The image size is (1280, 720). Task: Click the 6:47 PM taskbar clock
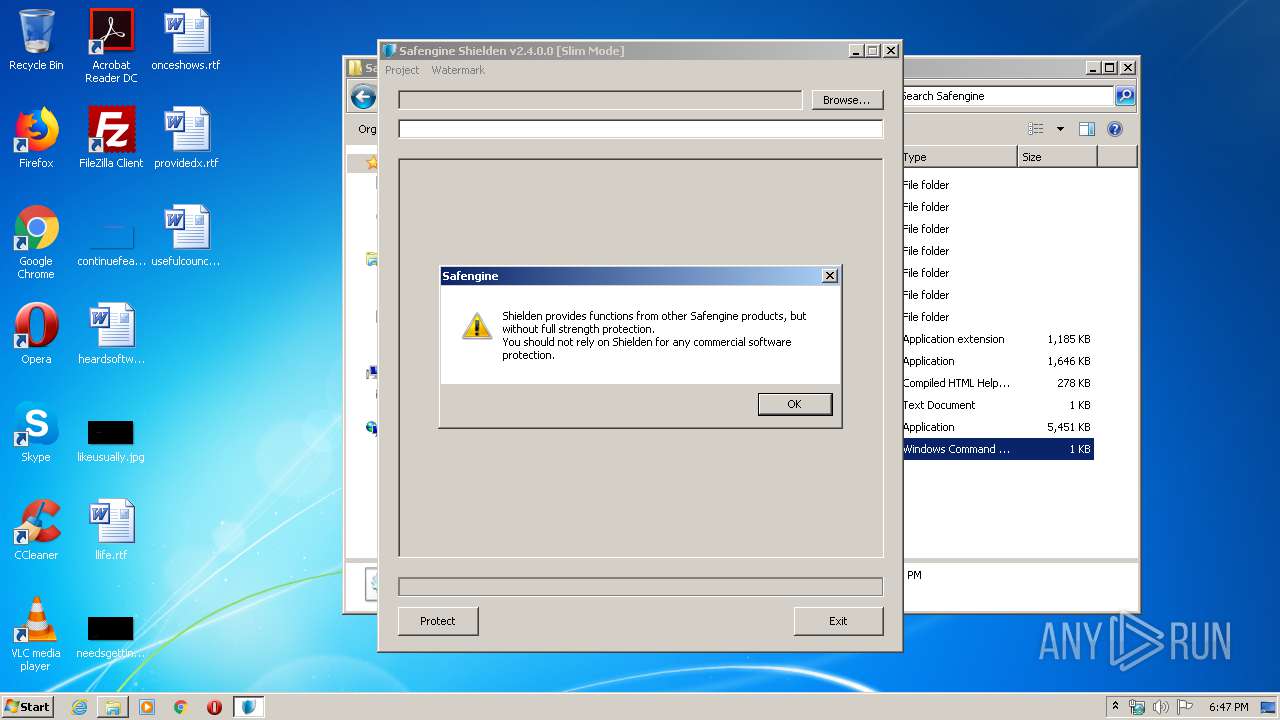pyautogui.click(x=1228, y=706)
